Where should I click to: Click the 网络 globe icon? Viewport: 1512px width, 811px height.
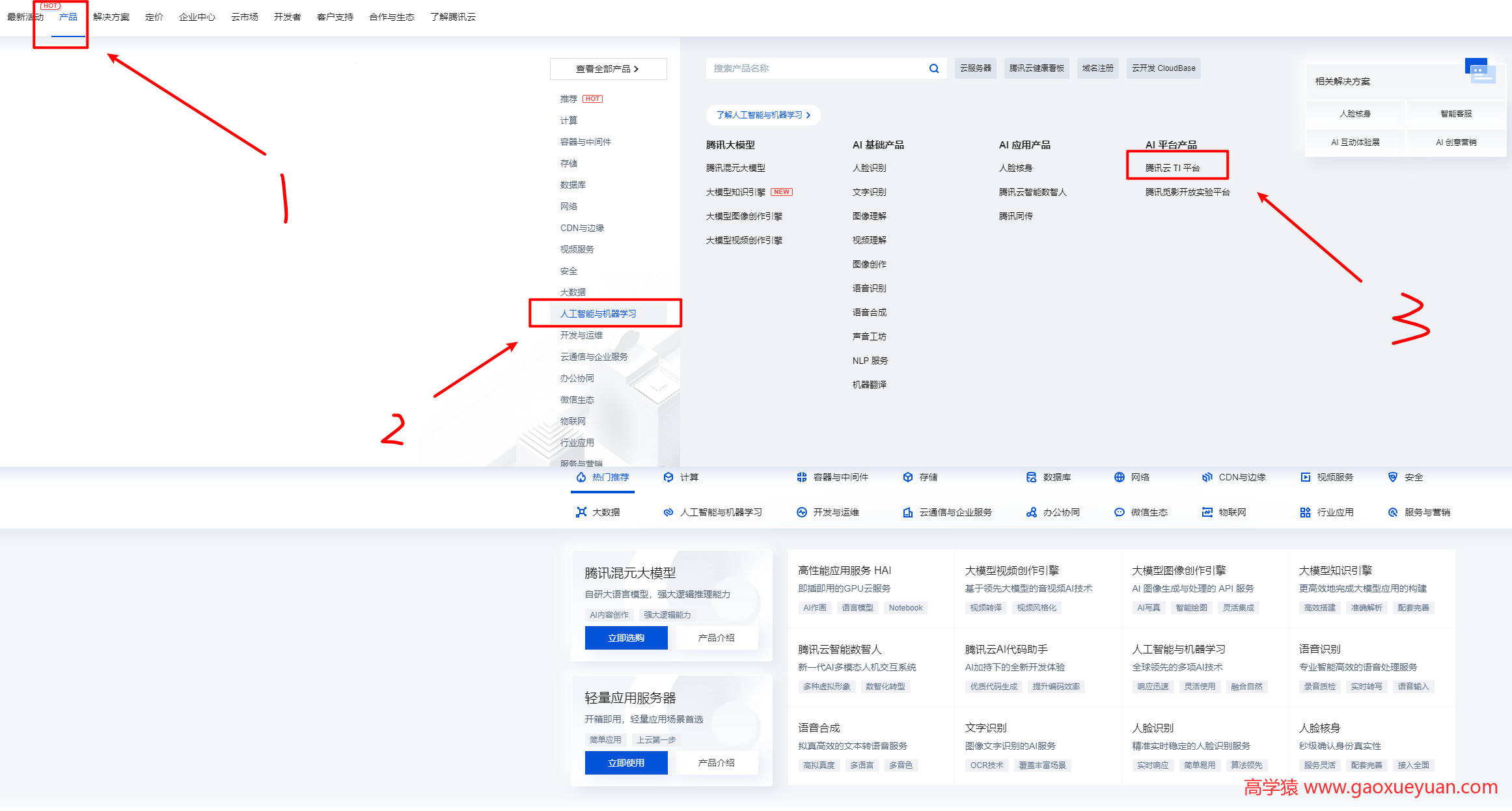click(x=1121, y=477)
